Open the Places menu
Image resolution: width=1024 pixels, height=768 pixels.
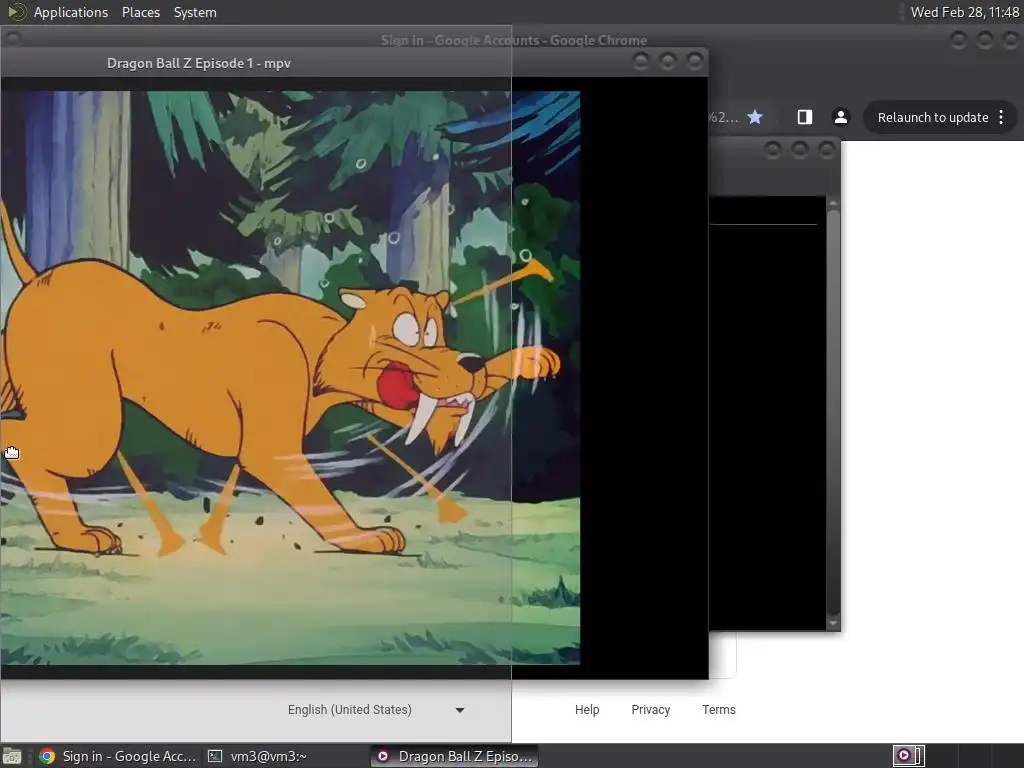coord(140,12)
